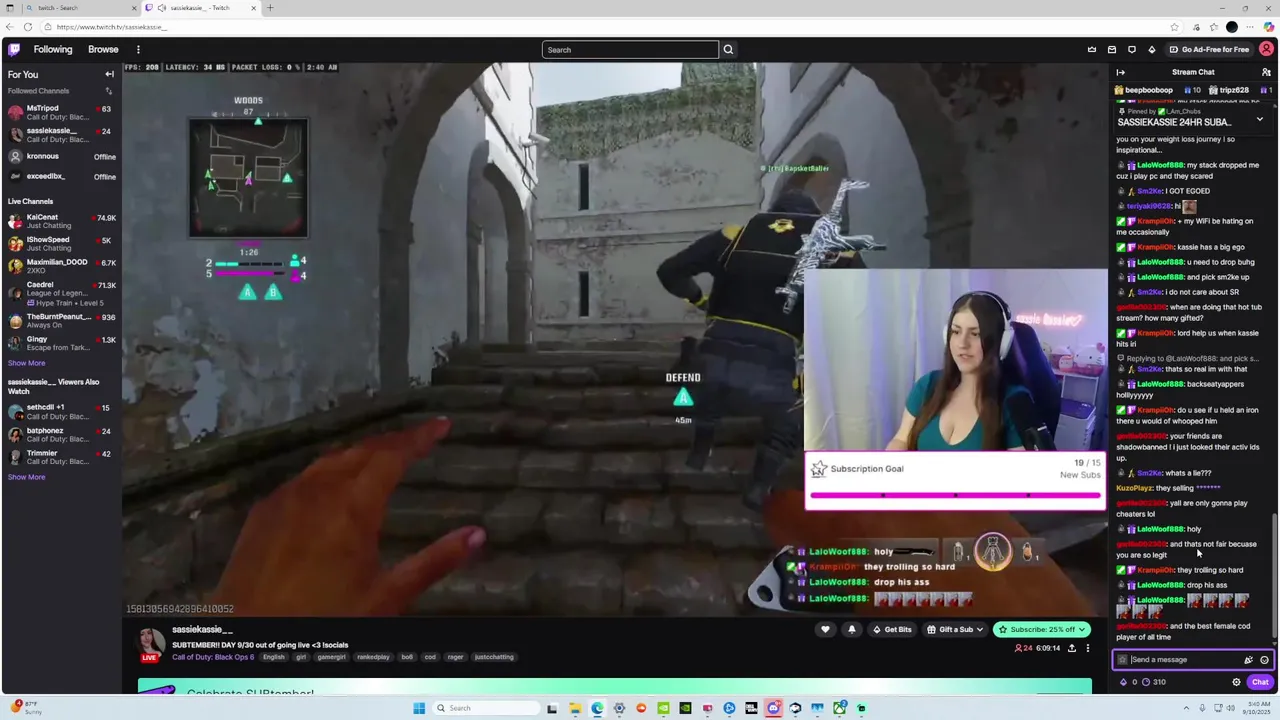
Task: Open the top navigation more-options menu
Action: click(x=138, y=49)
